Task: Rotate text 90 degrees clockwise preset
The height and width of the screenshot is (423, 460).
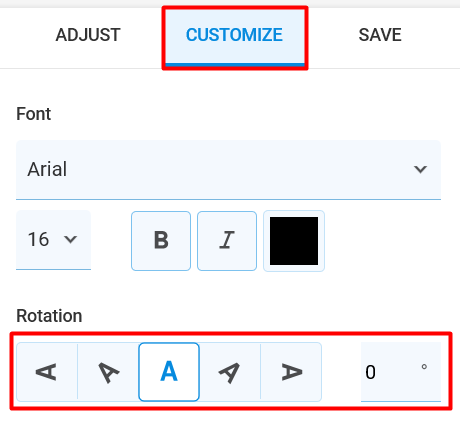Action: pos(291,372)
